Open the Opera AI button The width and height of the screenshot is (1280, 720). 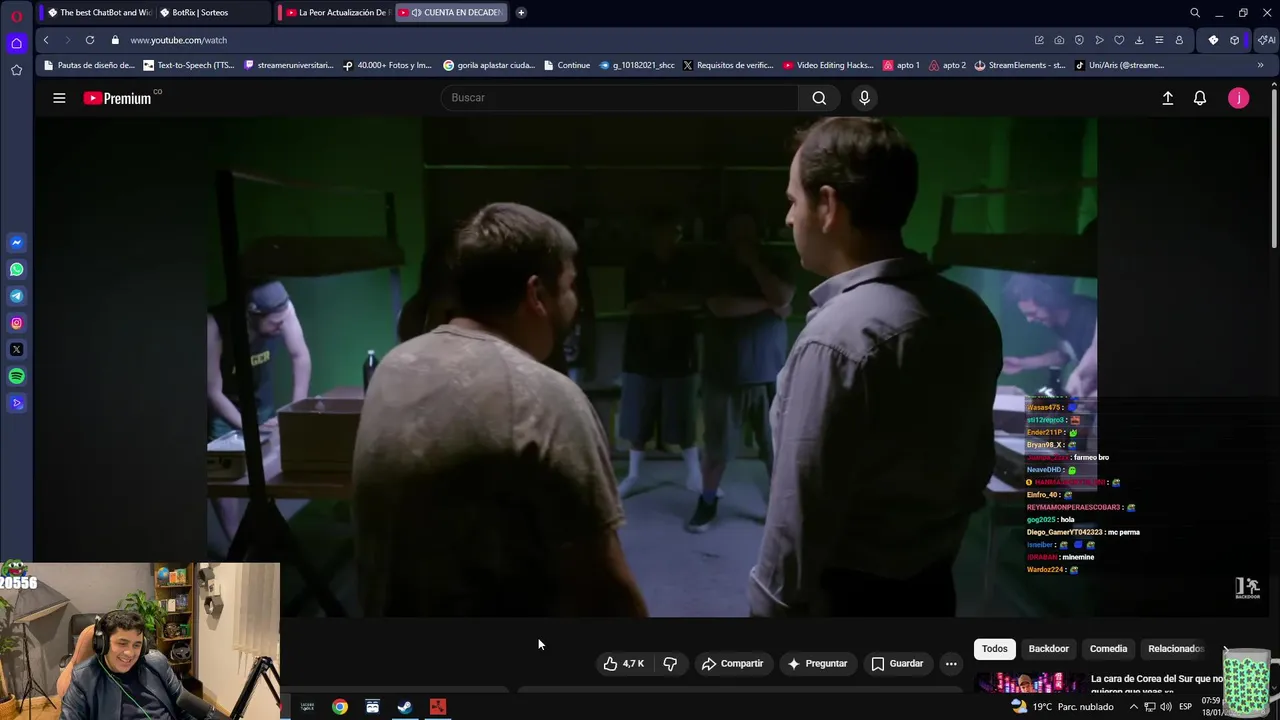point(1266,40)
